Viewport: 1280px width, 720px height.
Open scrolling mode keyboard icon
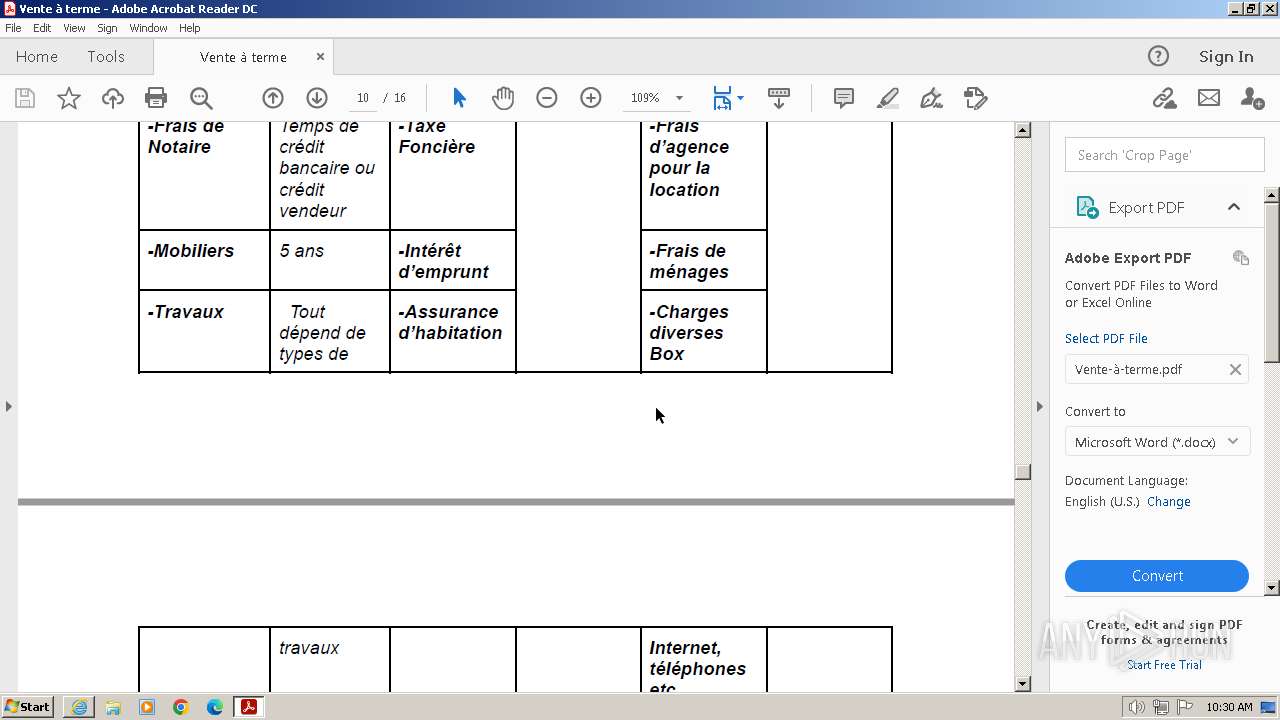779,98
